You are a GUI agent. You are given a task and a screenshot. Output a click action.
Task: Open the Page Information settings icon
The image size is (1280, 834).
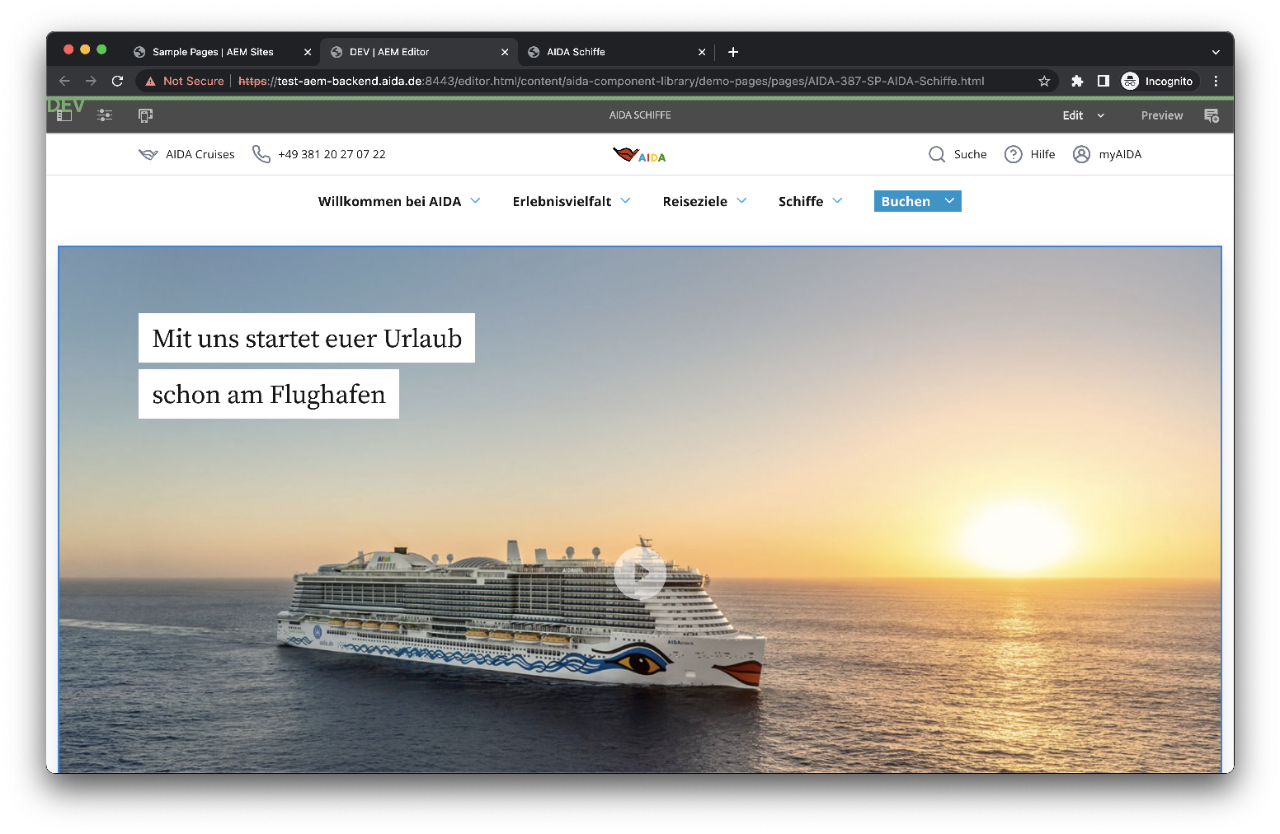tap(104, 116)
